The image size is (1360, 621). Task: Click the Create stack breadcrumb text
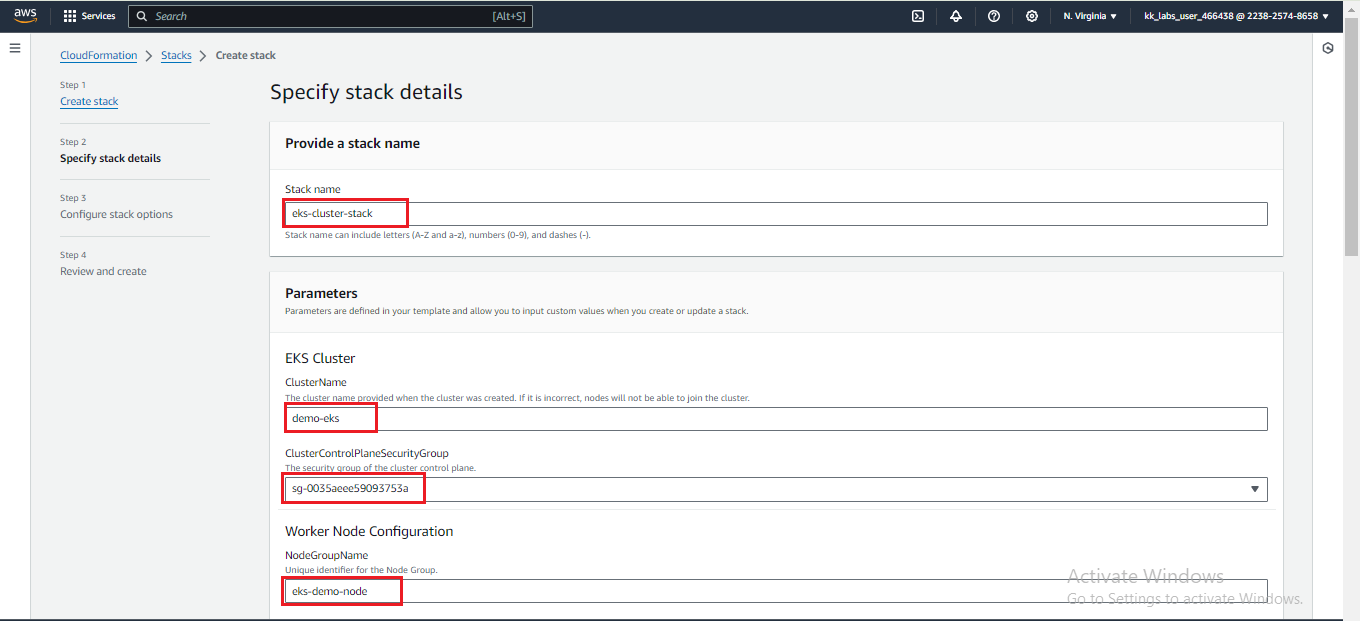(246, 55)
